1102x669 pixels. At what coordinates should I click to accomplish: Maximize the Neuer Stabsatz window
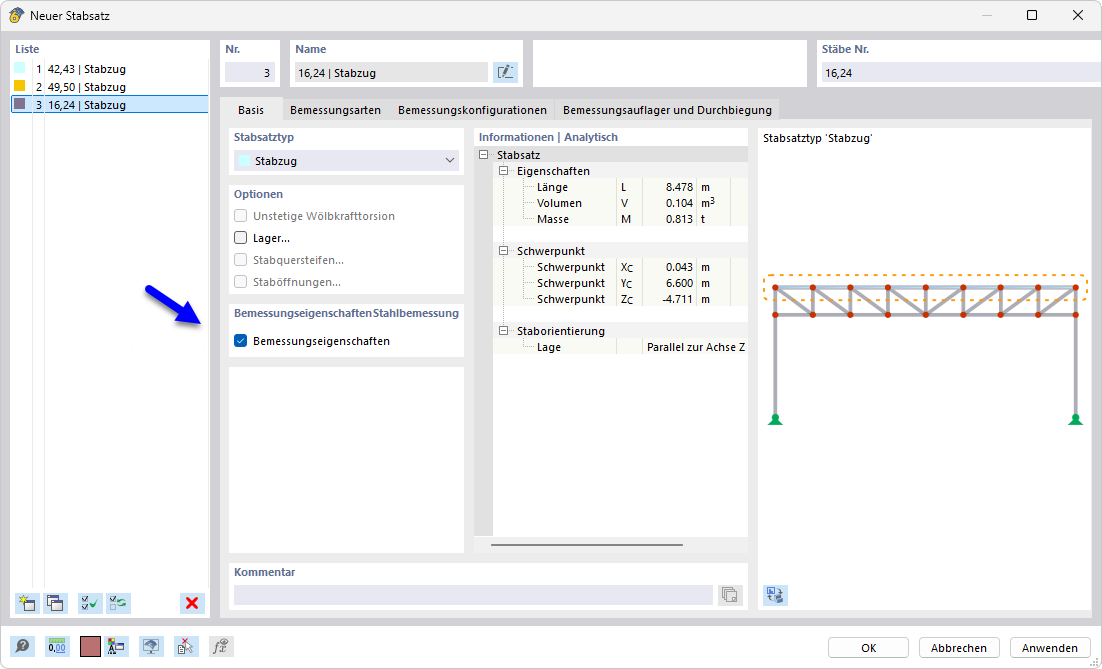pos(1032,15)
